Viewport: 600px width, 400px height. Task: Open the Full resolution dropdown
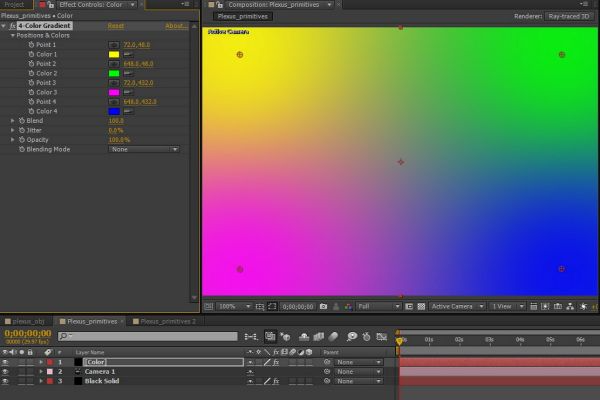pos(378,307)
